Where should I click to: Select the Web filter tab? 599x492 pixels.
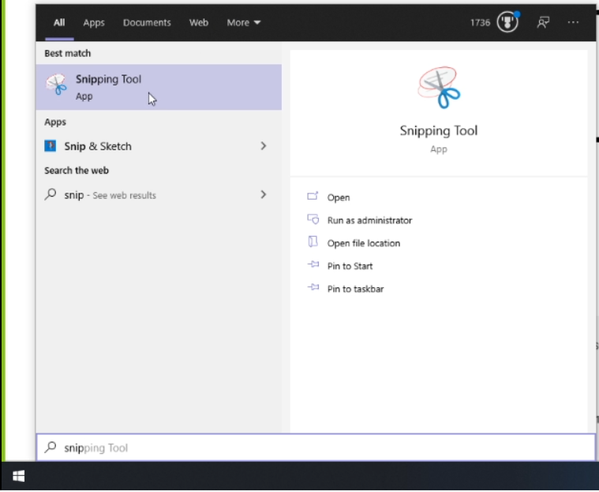point(199,23)
